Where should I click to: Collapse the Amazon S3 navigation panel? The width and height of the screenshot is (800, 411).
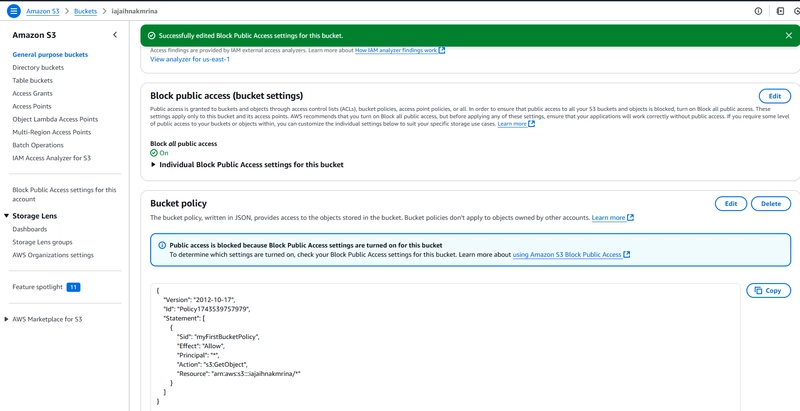115,35
